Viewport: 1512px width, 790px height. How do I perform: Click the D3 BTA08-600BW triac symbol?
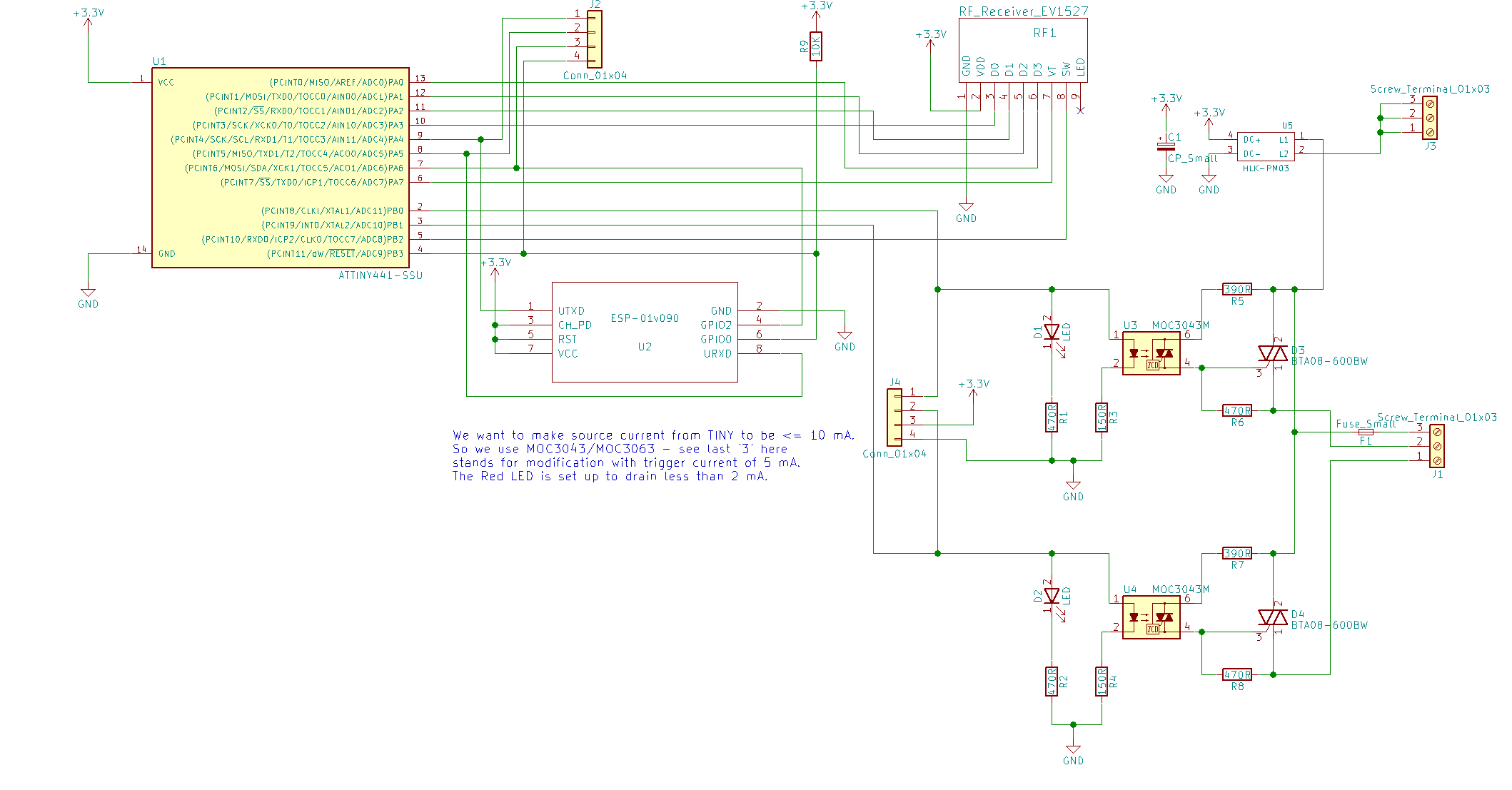[x=1272, y=353]
